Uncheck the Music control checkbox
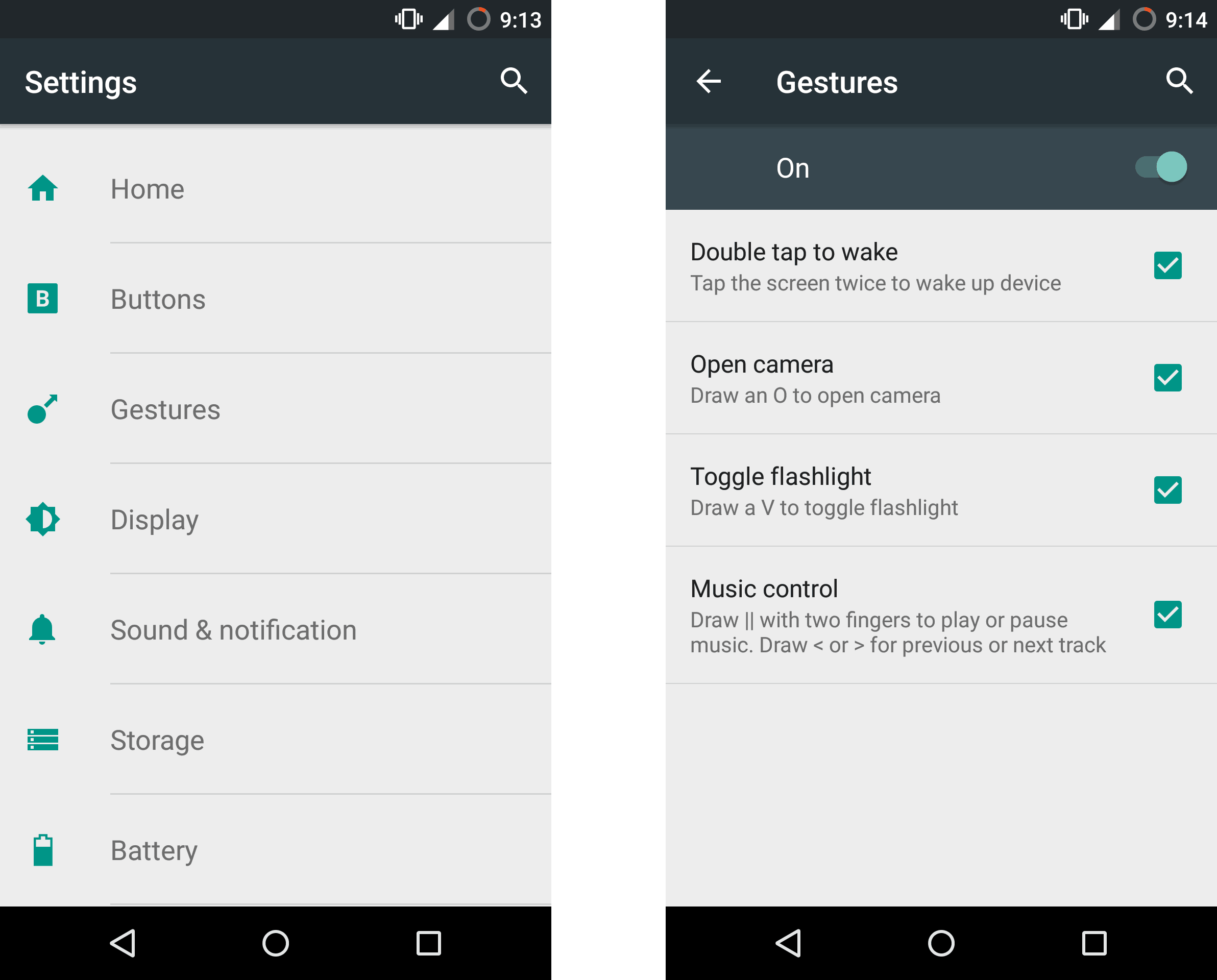This screenshot has width=1217, height=980. pyautogui.click(x=1167, y=614)
